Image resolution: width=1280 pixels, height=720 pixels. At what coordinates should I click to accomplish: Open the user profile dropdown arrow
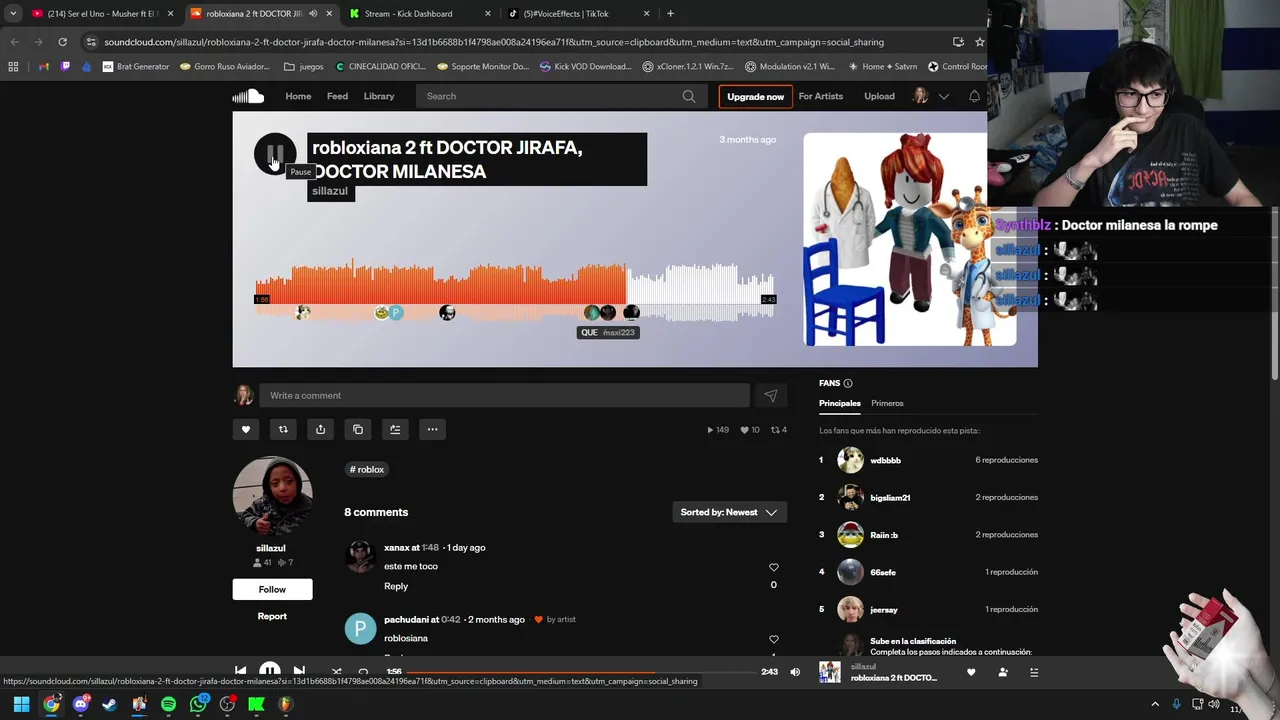(943, 96)
